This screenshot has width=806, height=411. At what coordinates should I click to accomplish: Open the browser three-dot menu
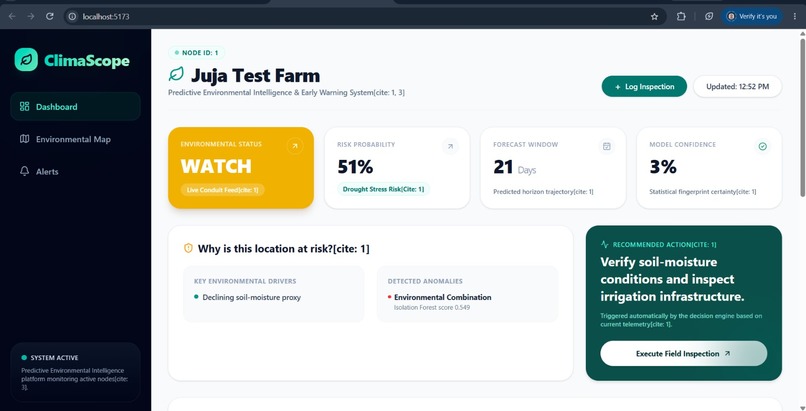point(795,16)
